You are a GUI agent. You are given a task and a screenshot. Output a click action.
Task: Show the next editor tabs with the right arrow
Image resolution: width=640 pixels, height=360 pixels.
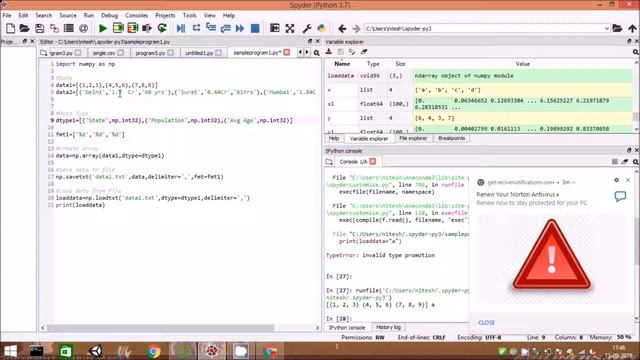(307, 52)
